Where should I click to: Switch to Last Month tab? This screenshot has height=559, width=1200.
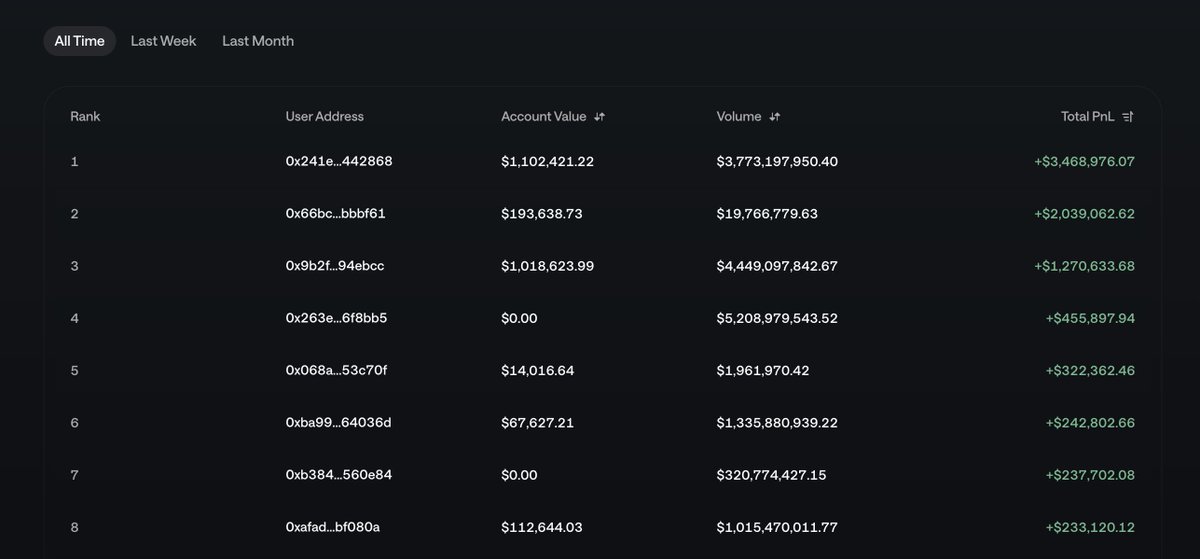click(258, 41)
